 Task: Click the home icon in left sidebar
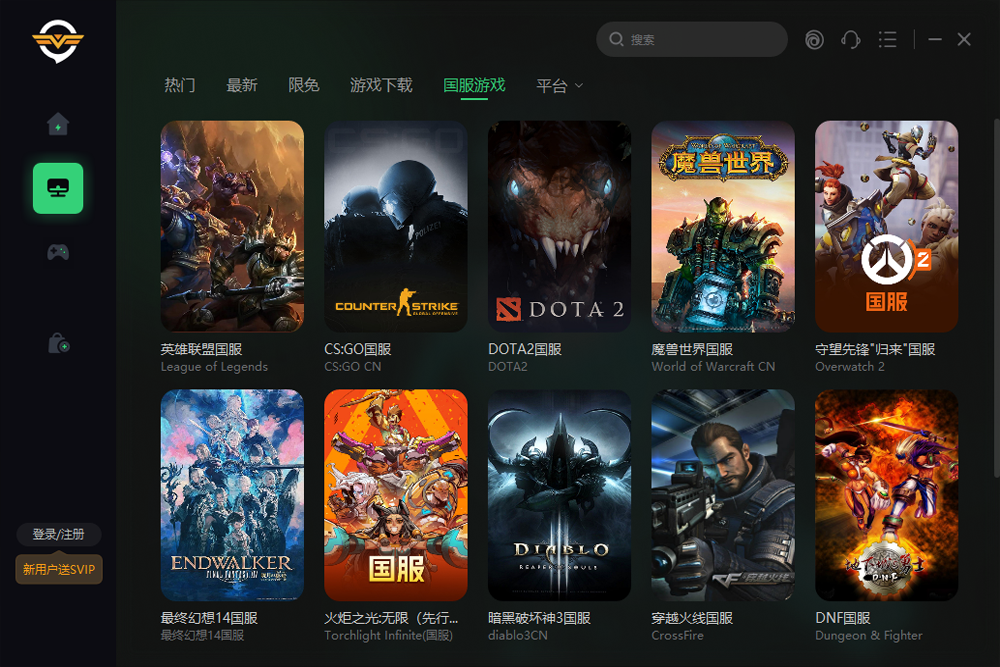(58, 125)
